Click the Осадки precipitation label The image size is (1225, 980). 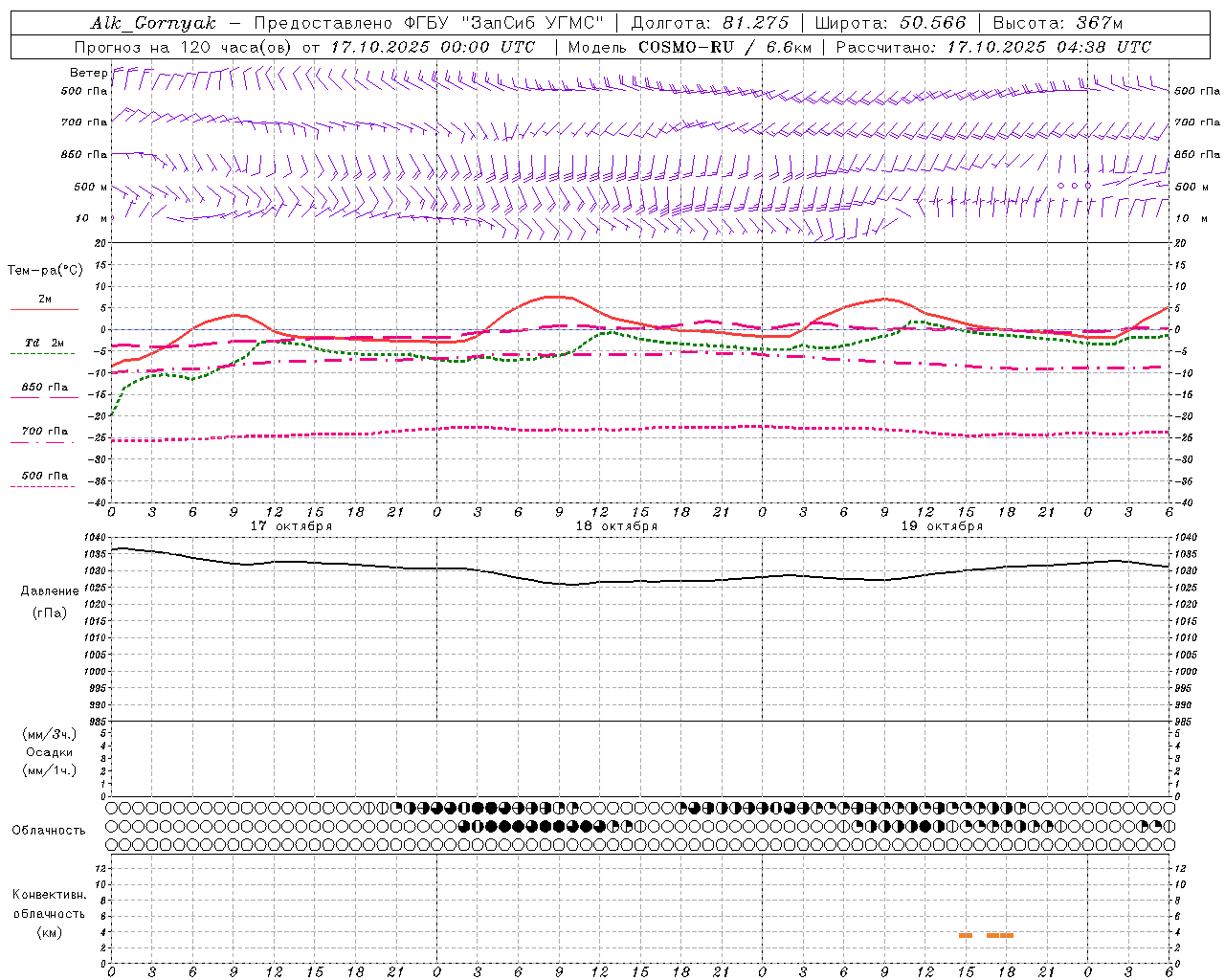point(50,752)
